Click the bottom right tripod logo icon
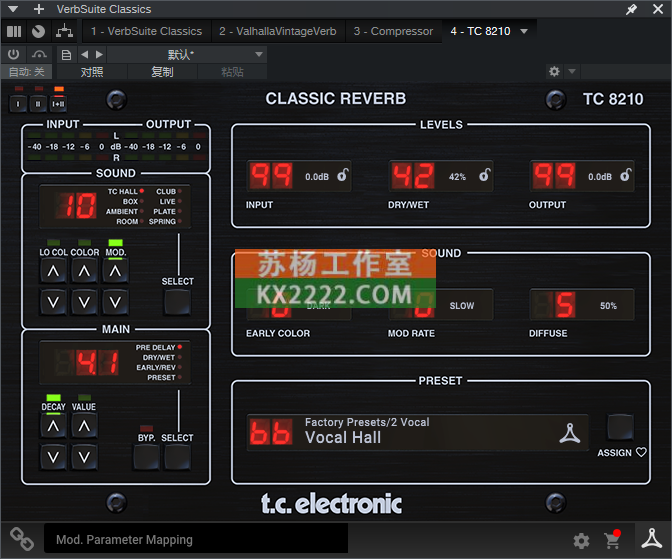This screenshot has height=559, width=672. point(651,538)
